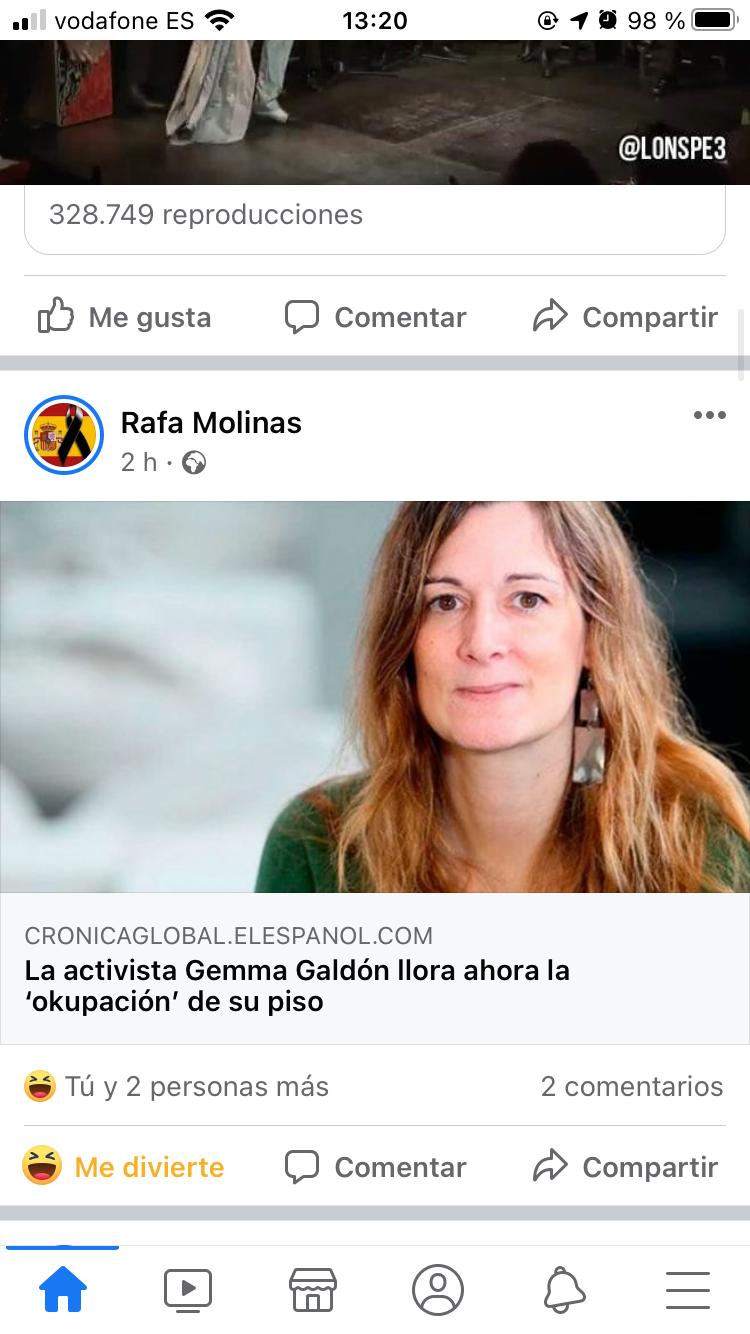Open the Home feed tab

tap(62, 1290)
